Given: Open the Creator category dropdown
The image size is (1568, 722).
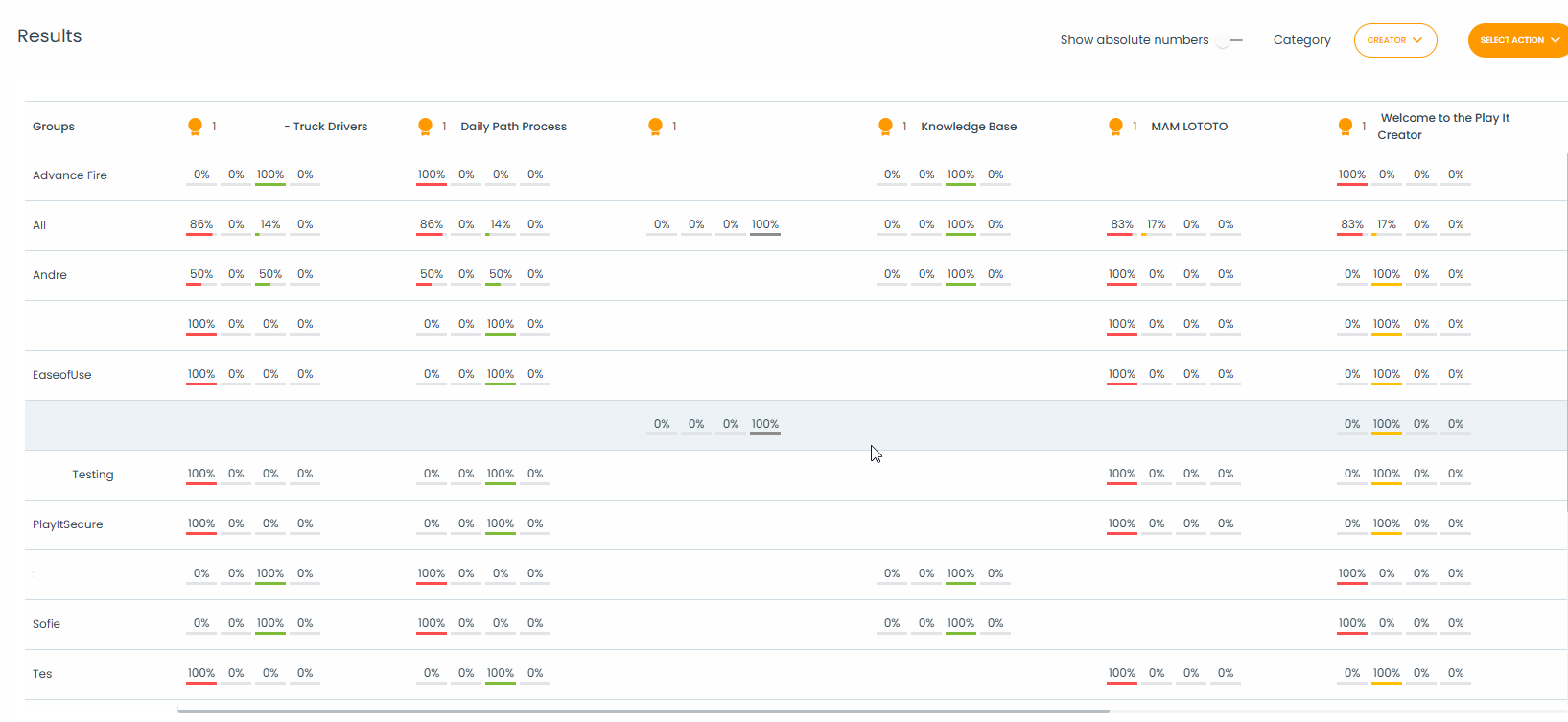Looking at the screenshot, I should point(1394,40).
